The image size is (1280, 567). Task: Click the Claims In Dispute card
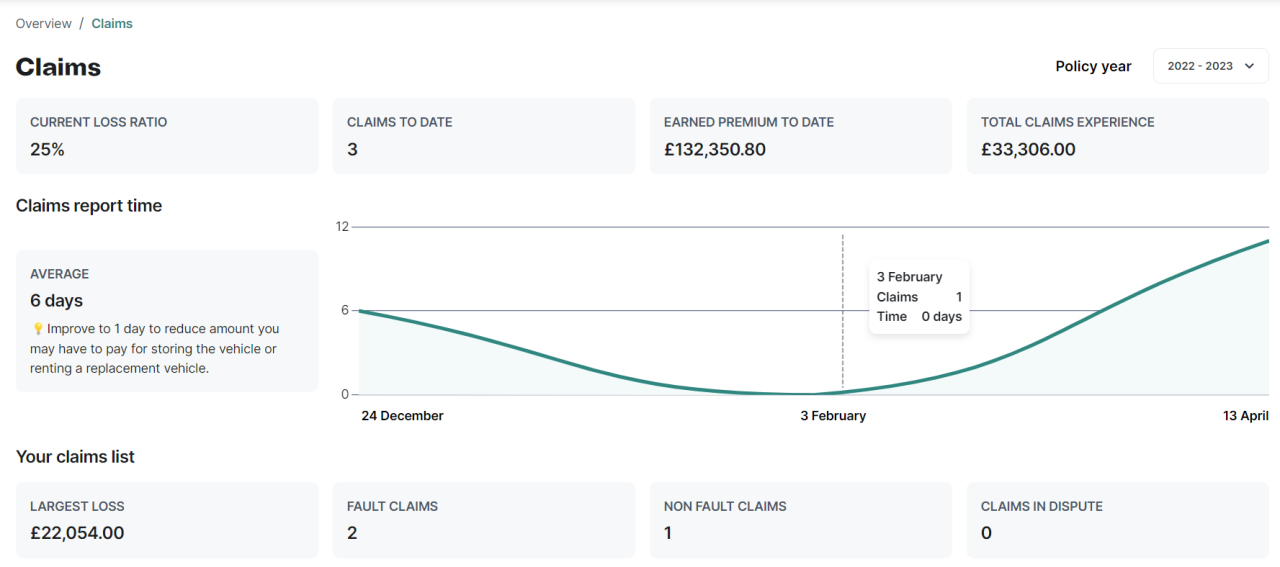(1118, 520)
